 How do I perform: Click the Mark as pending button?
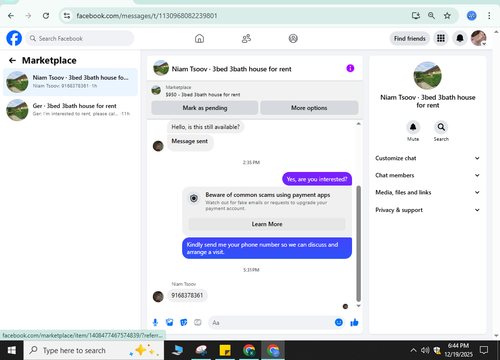pyautogui.click(x=205, y=108)
